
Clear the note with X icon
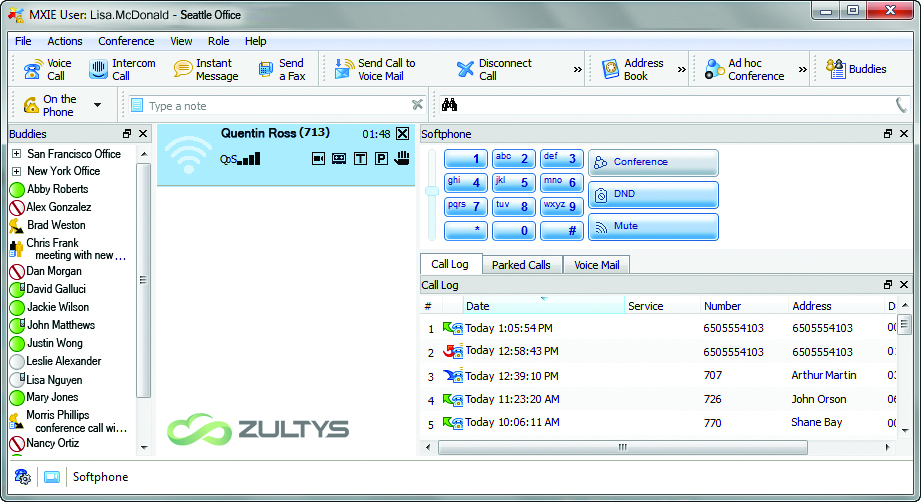(x=417, y=105)
